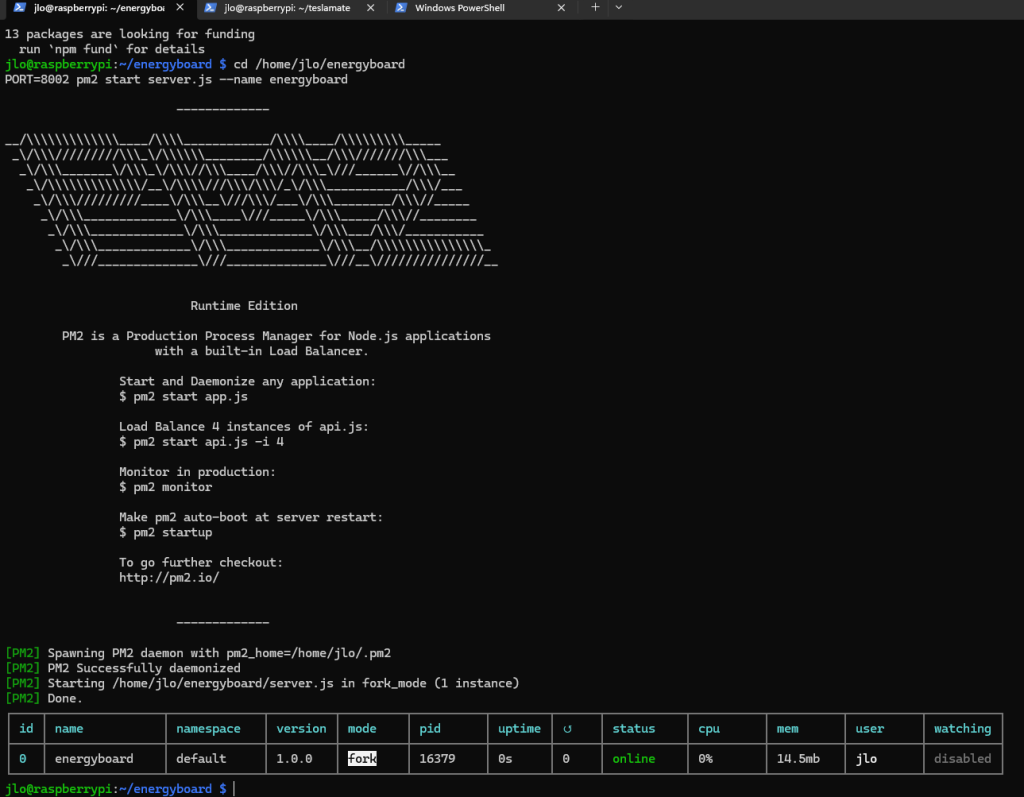The image size is (1024, 797).
Task: Click the 'pid' column header
Action: tap(430, 729)
